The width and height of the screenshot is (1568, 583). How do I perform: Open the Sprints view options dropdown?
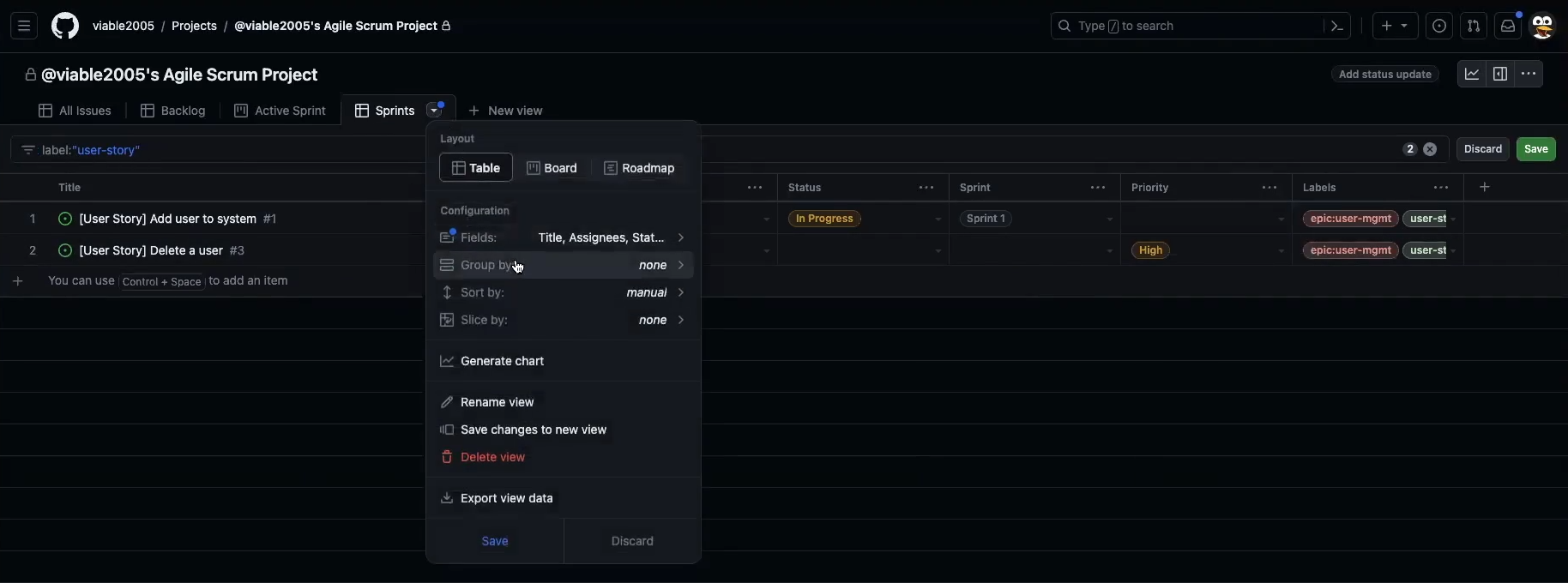[x=435, y=111]
